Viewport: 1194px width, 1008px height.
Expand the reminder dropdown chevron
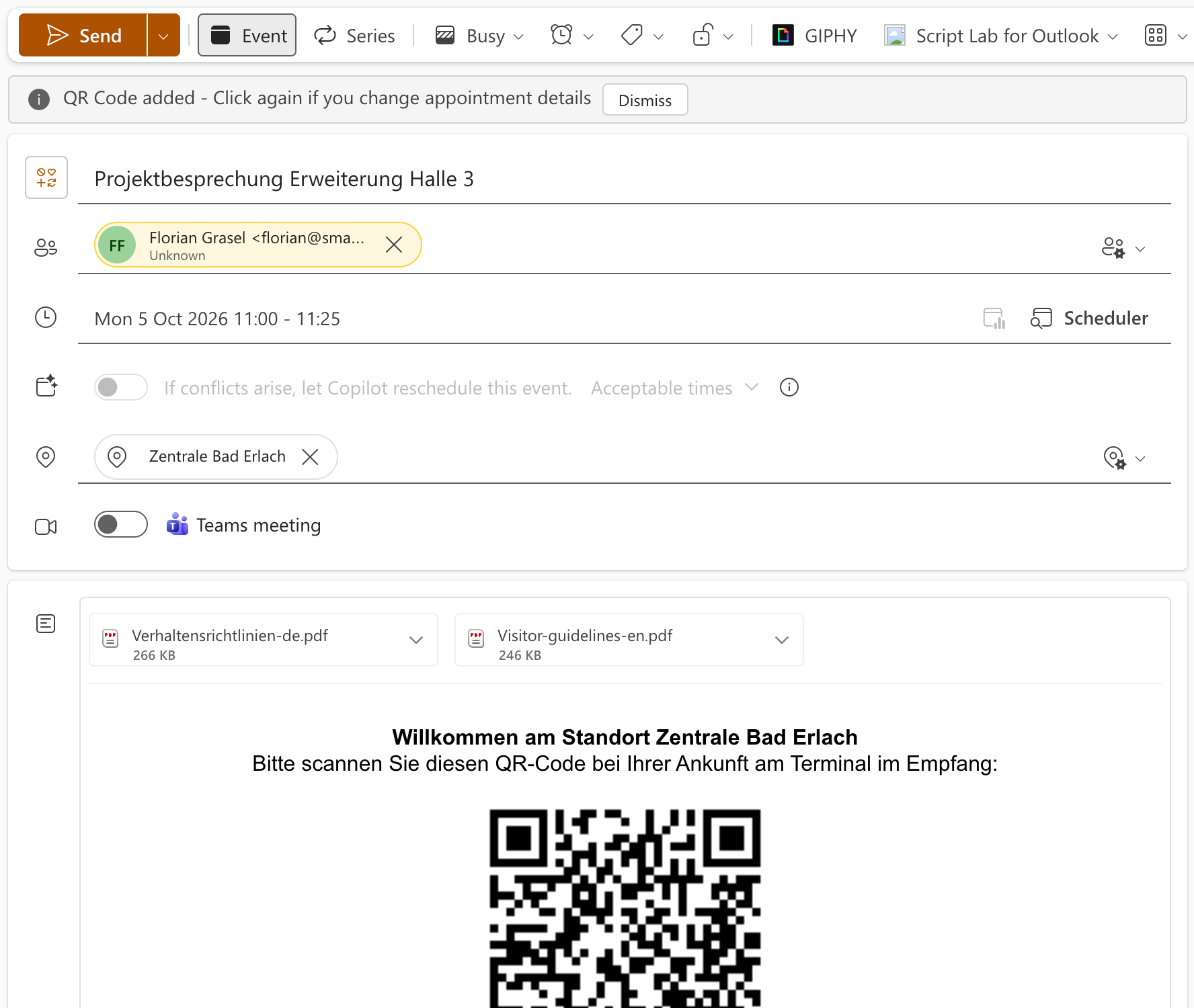589,37
